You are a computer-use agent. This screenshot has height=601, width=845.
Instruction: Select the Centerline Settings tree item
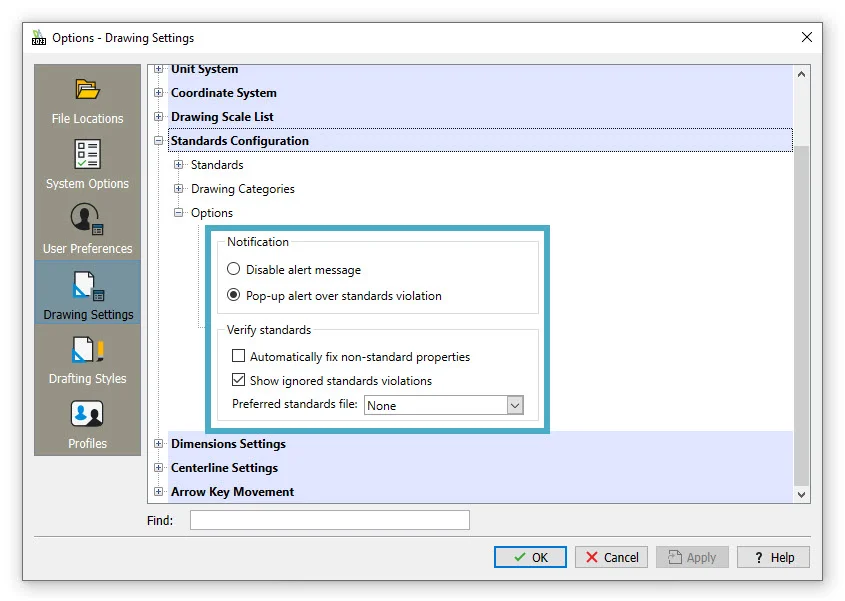pos(224,468)
